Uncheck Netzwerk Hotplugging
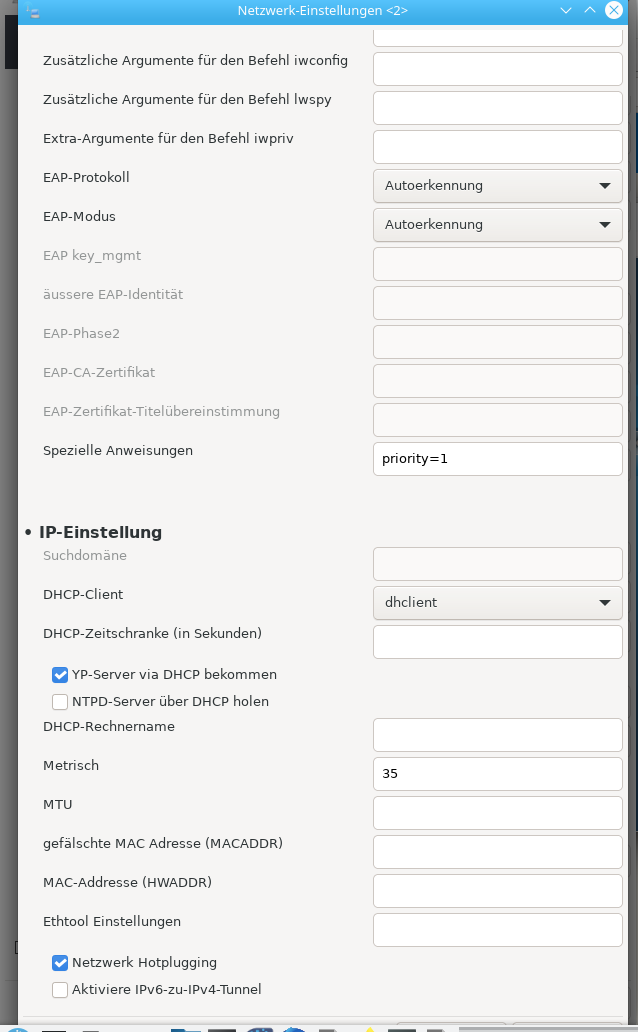The height and width of the screenshot is (1032, 638). point(60,963)
